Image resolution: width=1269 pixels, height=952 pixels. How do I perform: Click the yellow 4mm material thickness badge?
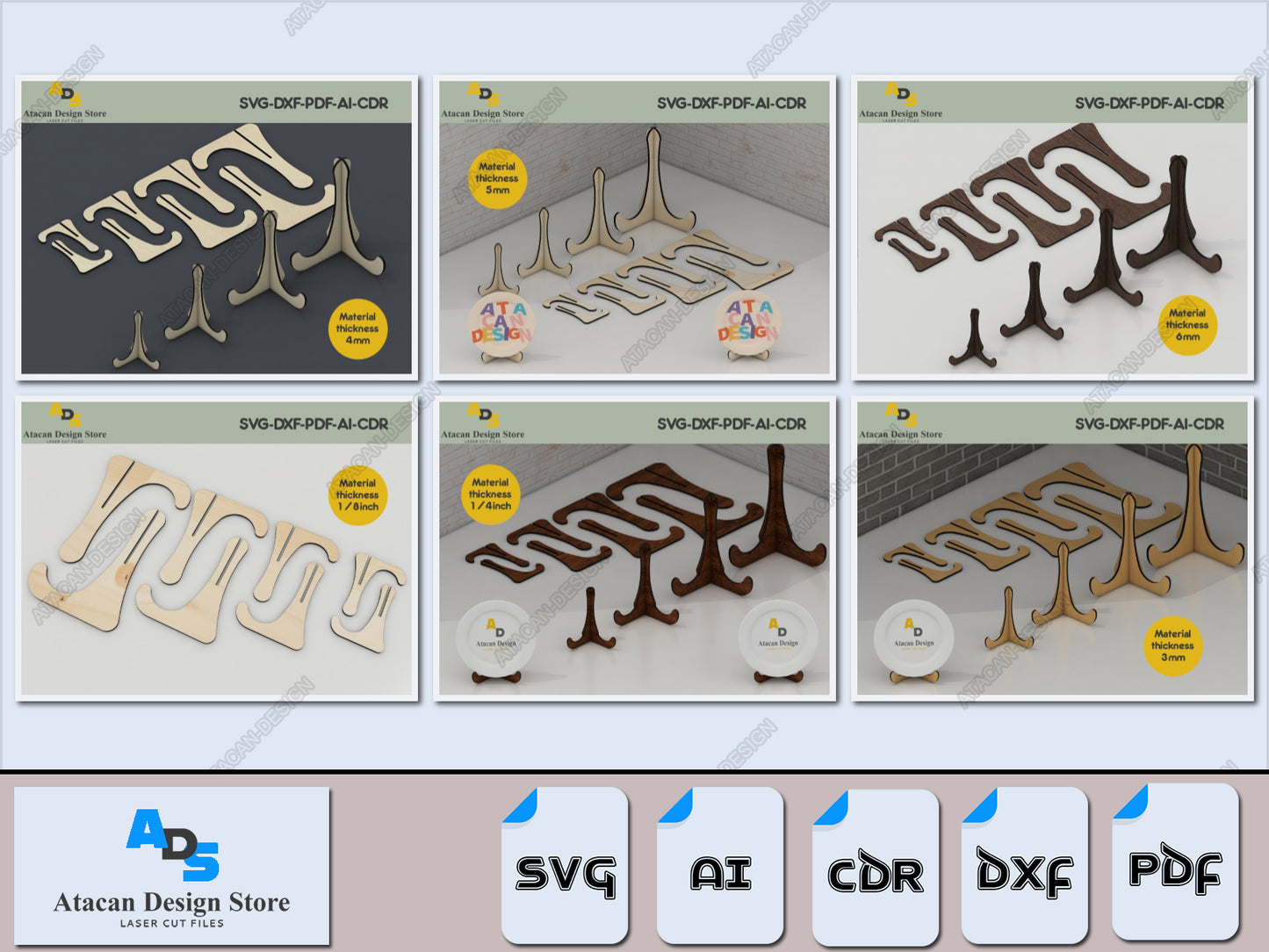click(357, 328)
